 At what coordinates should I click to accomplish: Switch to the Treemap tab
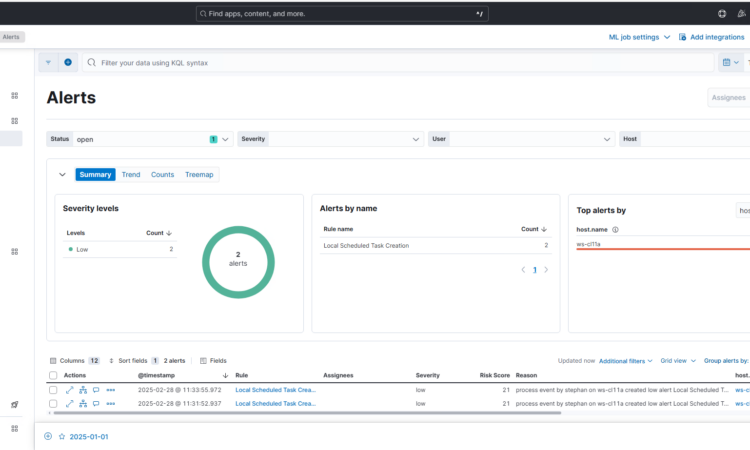pyautogui.click(x=199, y=175)
